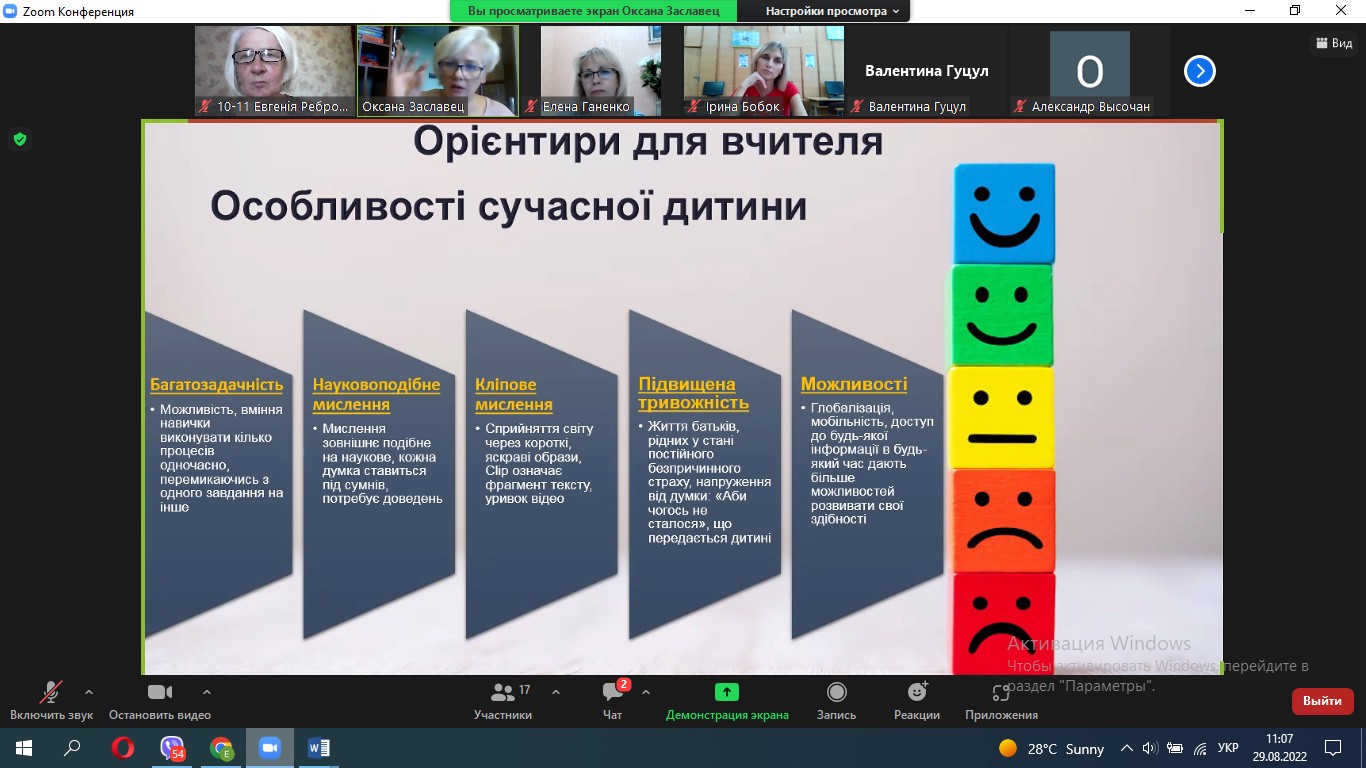Unmute the microphone in the toolbar
This screenshot has width=1366, height=768.
point(50,693)
